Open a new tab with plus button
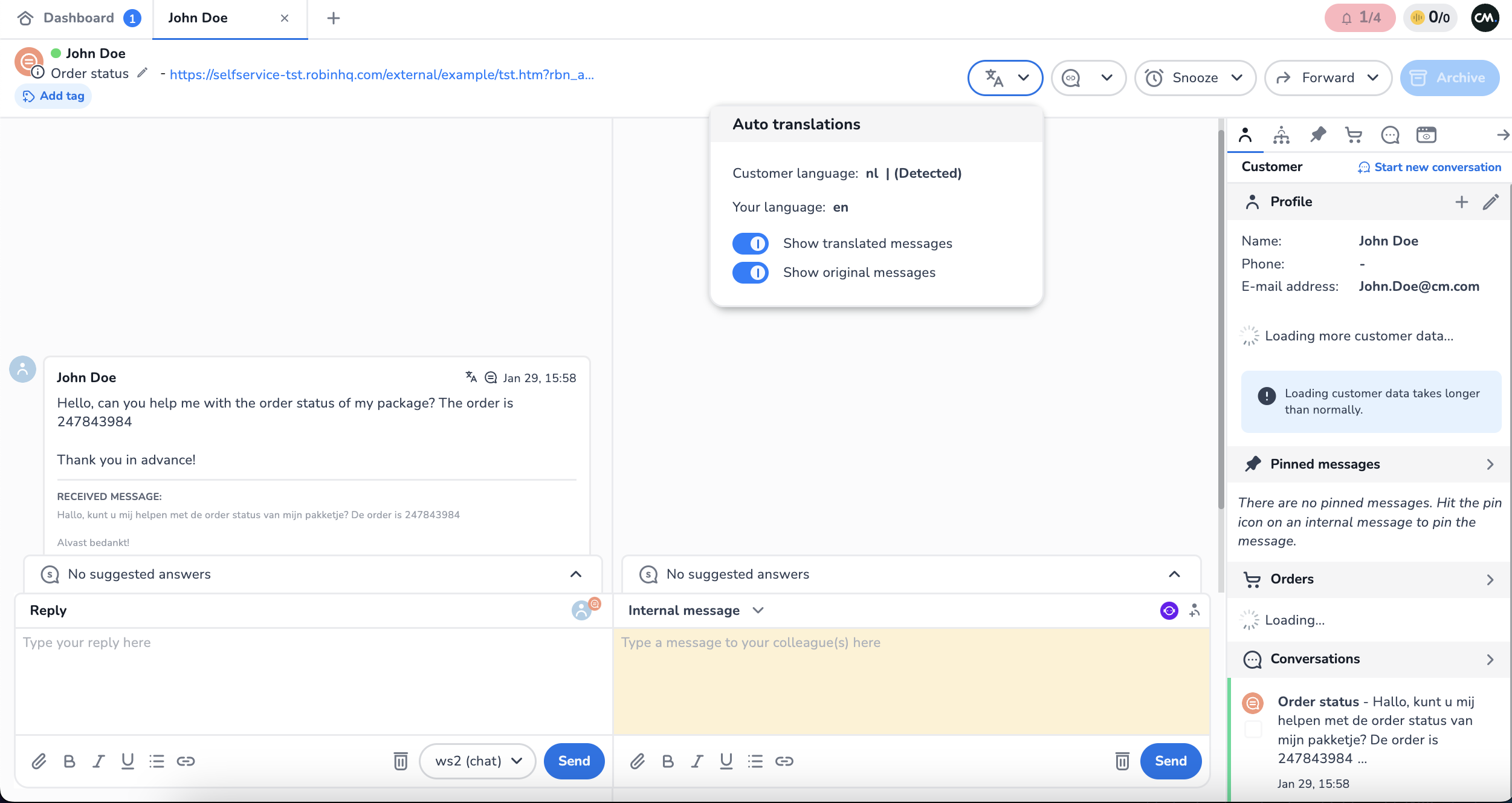The image size is (1512, 803). [x=333, y=18]
